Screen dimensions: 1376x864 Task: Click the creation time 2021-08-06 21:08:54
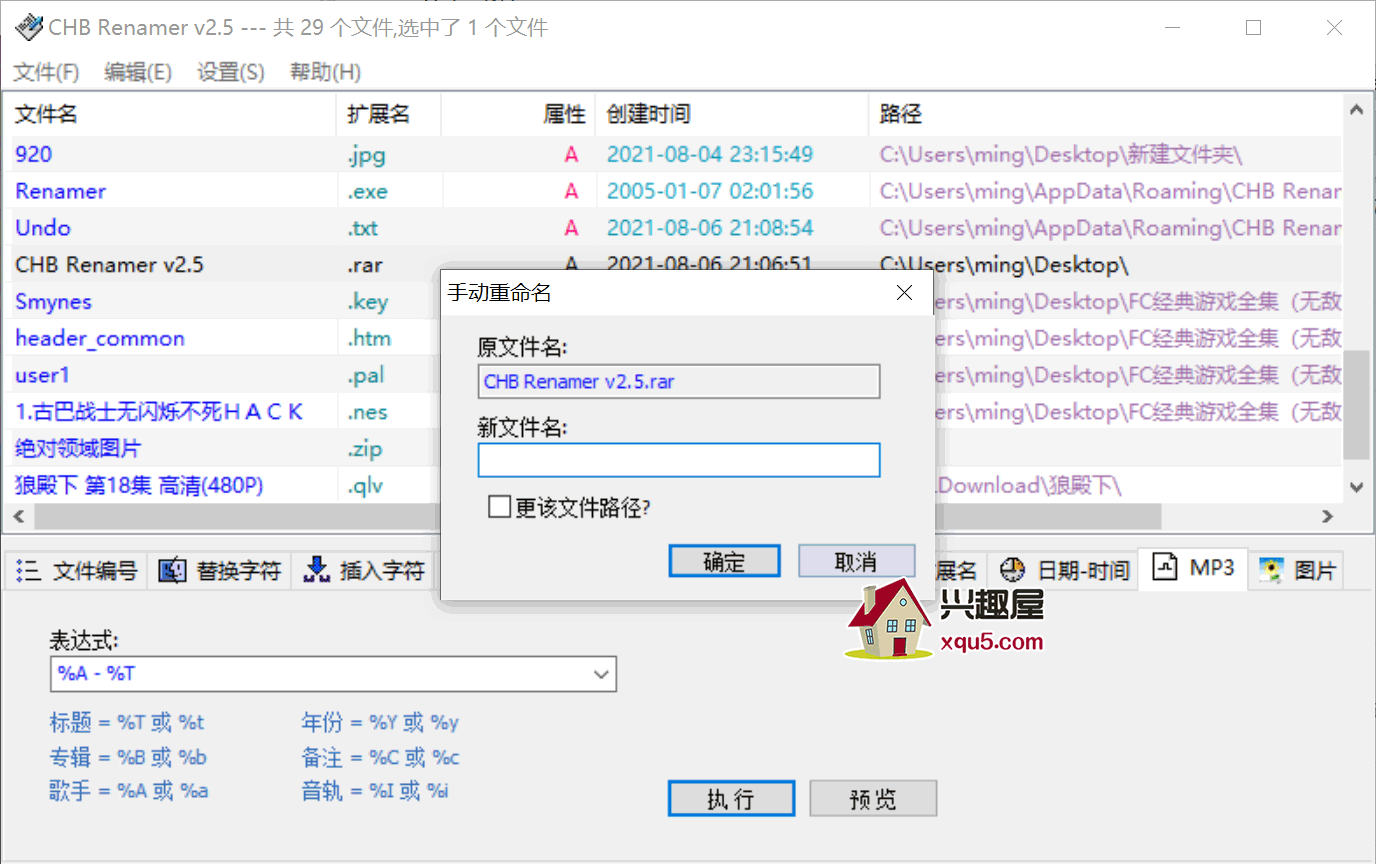(709, 228)
